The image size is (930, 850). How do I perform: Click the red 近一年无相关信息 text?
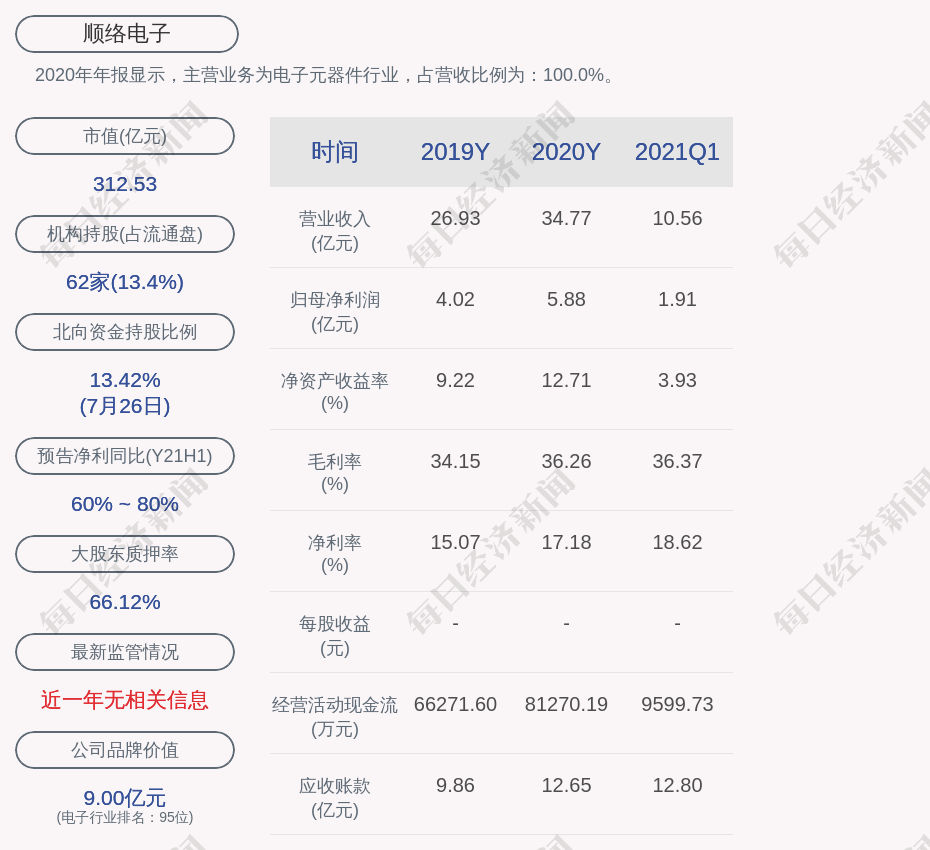[125, 700]
